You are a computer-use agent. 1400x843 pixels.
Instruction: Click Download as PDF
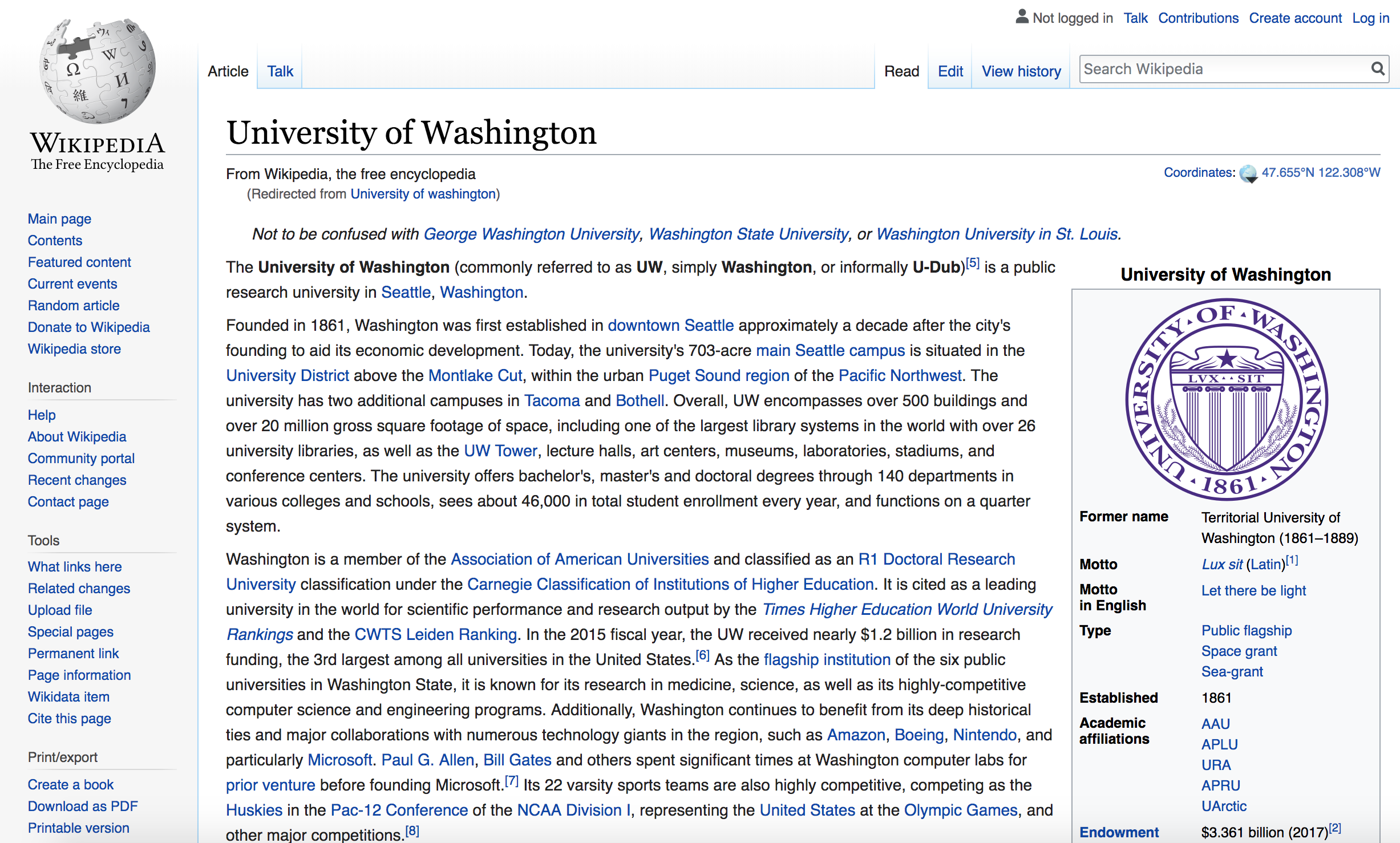click(x=82, y=806)
